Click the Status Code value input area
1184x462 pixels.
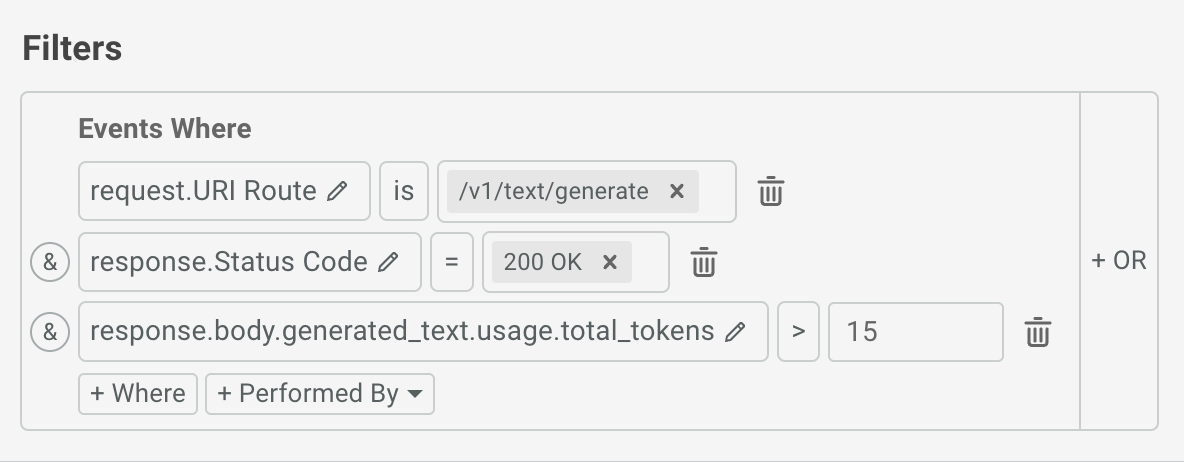[649, 262]
